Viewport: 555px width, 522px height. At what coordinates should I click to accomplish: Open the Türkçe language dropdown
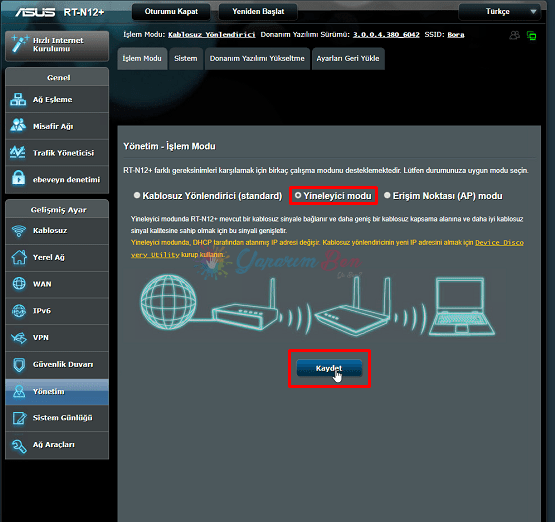[499, 12]
